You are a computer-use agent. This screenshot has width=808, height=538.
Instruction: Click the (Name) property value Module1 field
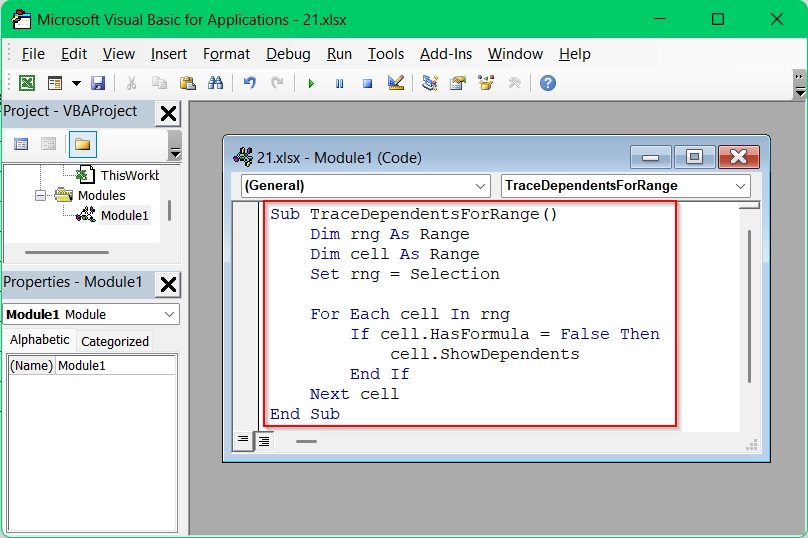coord(115,366)
